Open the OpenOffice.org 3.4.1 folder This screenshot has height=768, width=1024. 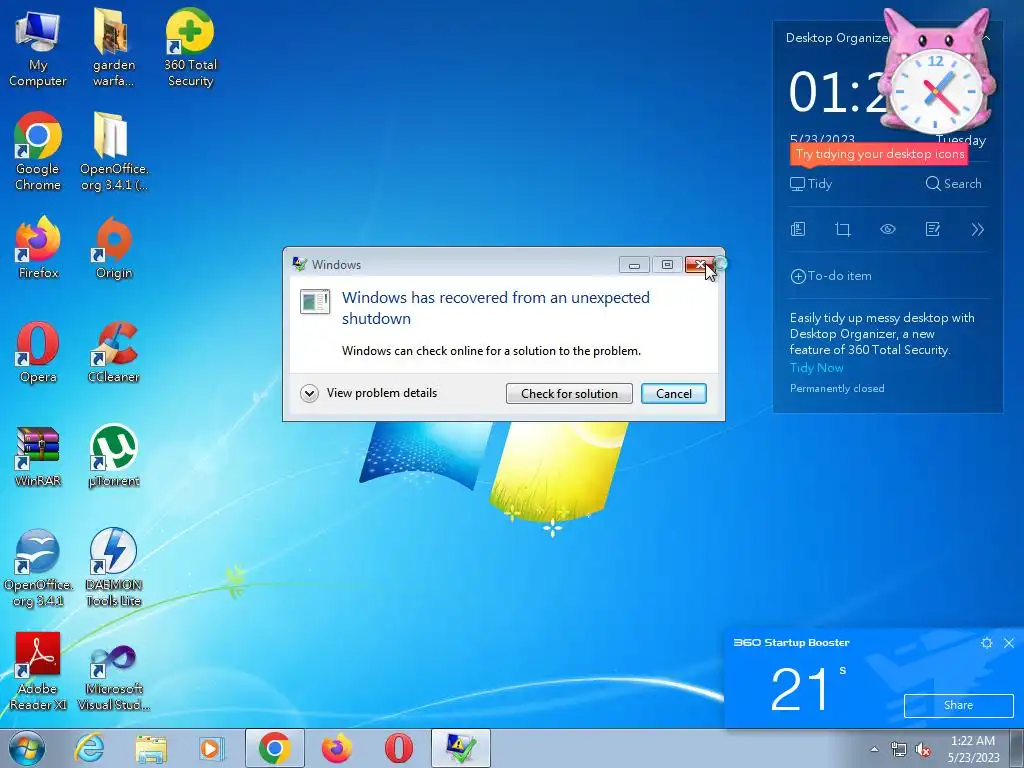coord(114,152)
